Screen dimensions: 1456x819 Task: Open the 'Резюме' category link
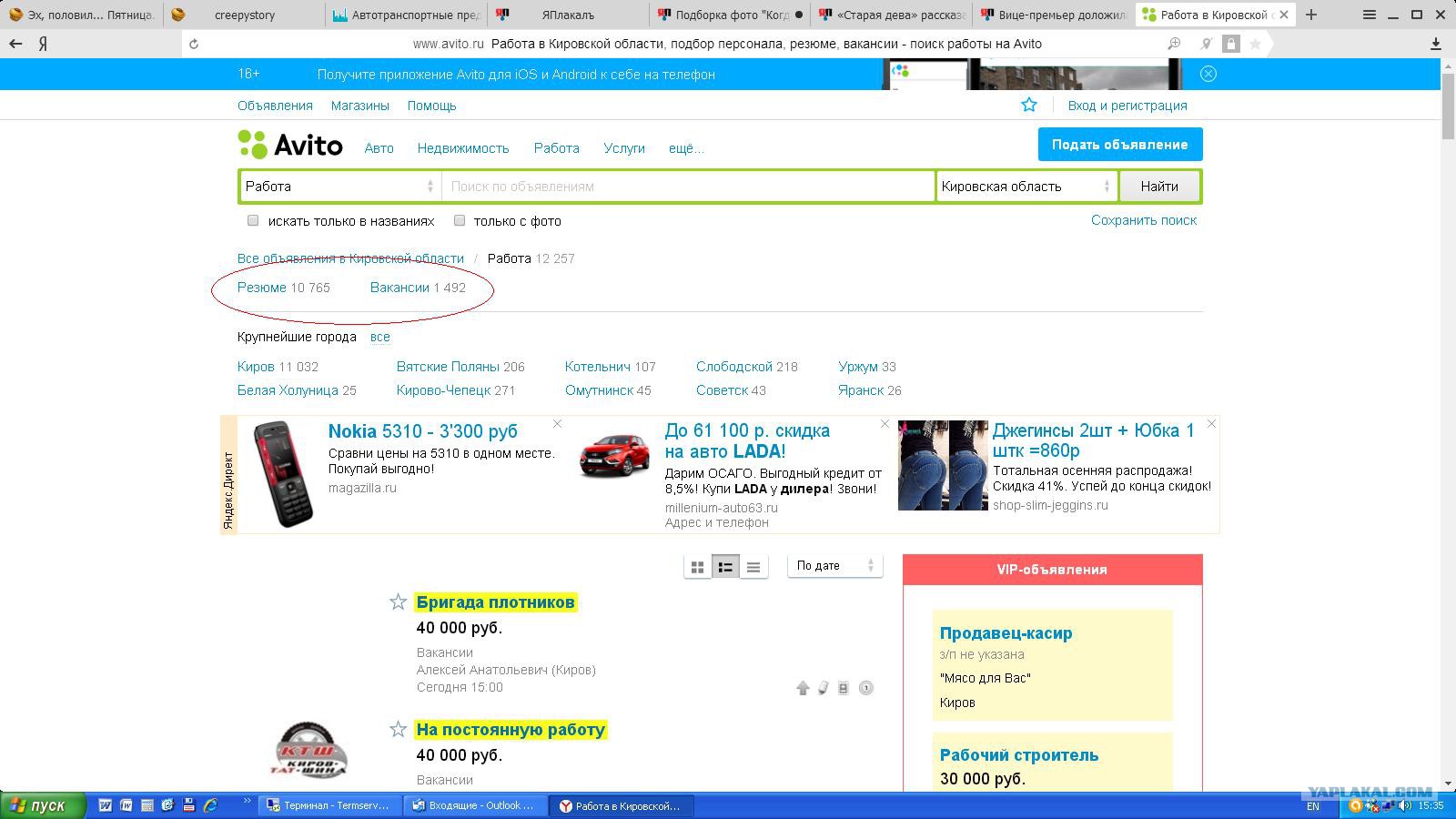(262, 288)
